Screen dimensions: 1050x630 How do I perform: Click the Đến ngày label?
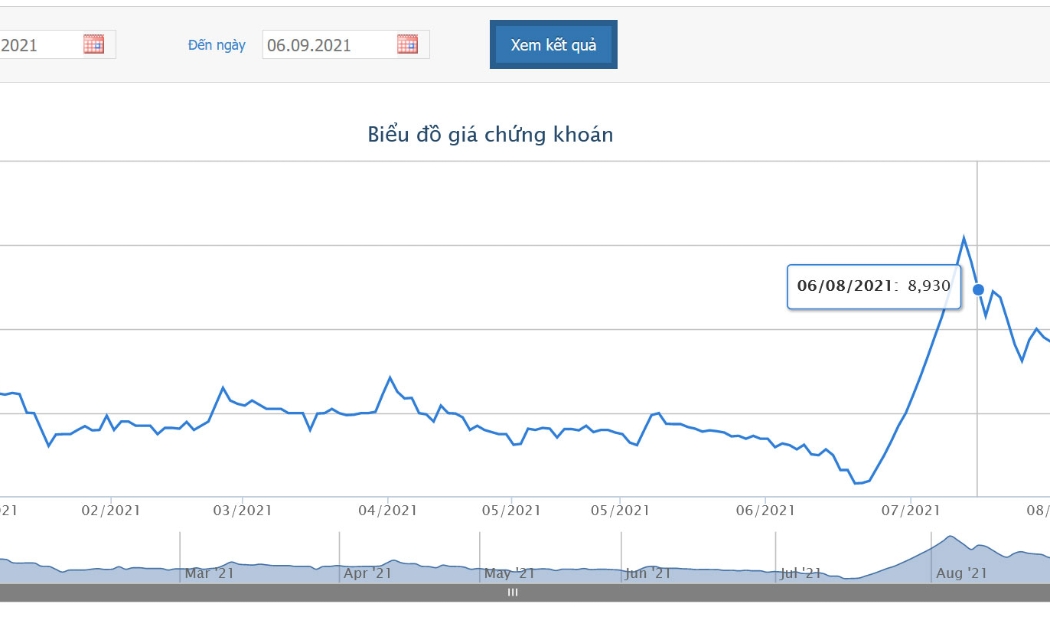[216, 45]
